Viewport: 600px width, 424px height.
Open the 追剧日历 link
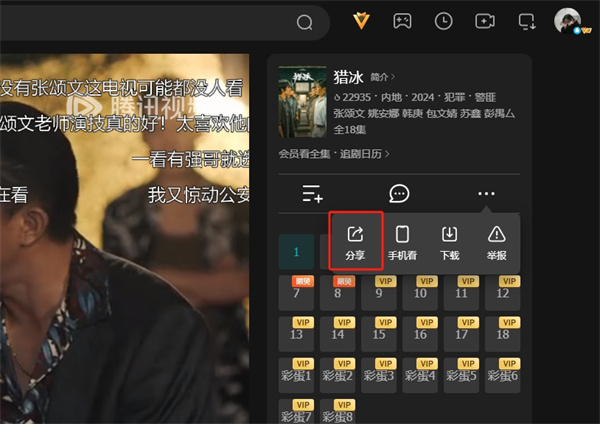tap(364, 154)
